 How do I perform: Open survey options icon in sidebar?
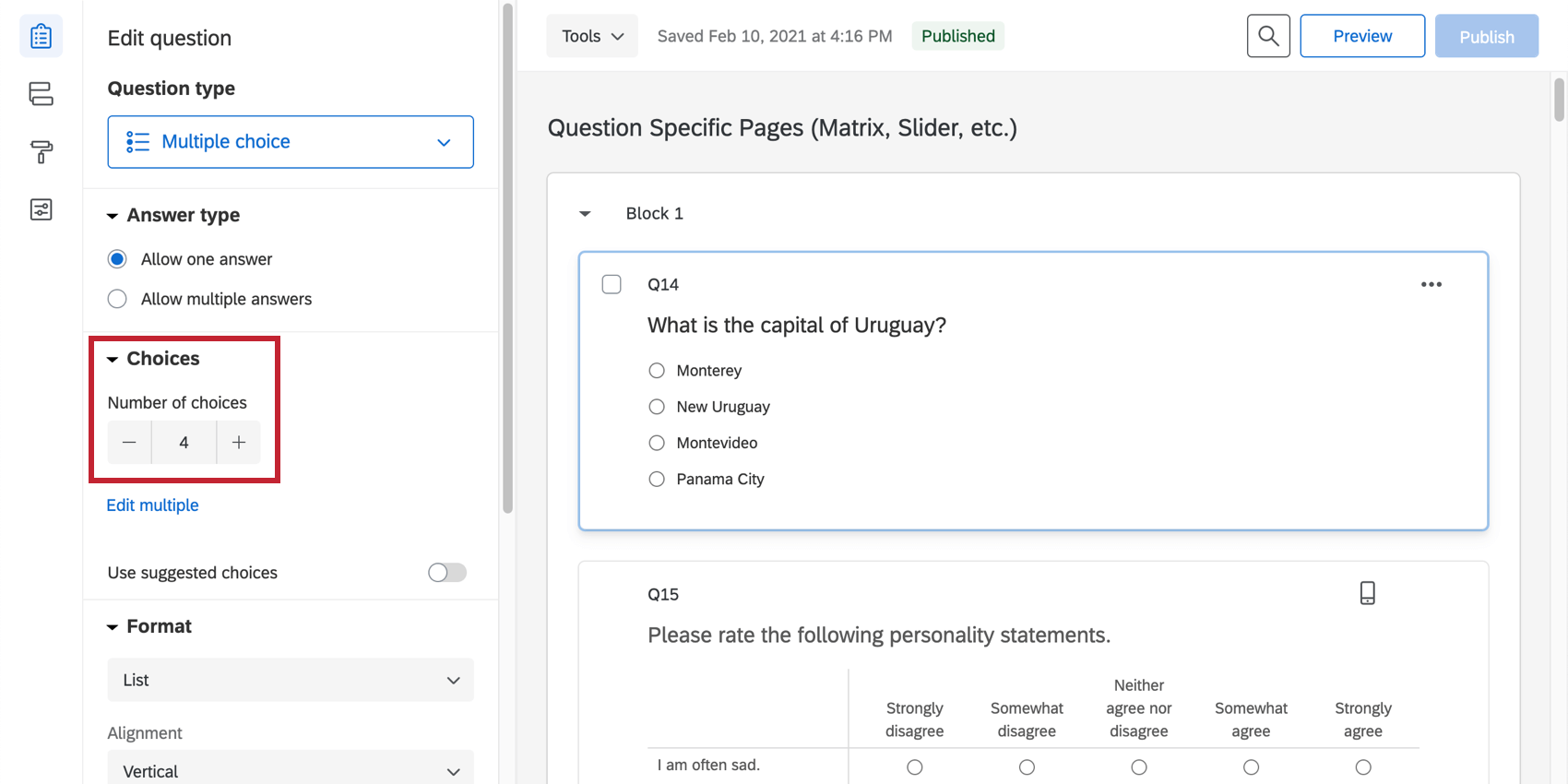[41, 209]
